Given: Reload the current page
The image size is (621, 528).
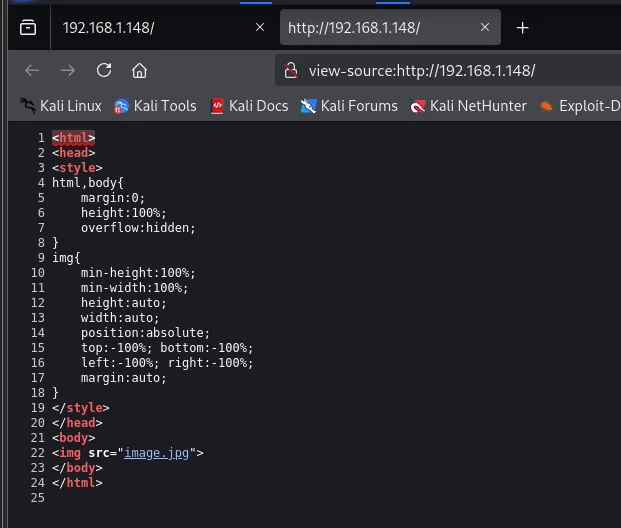Looking at the screenshot, I should [104, 71].
